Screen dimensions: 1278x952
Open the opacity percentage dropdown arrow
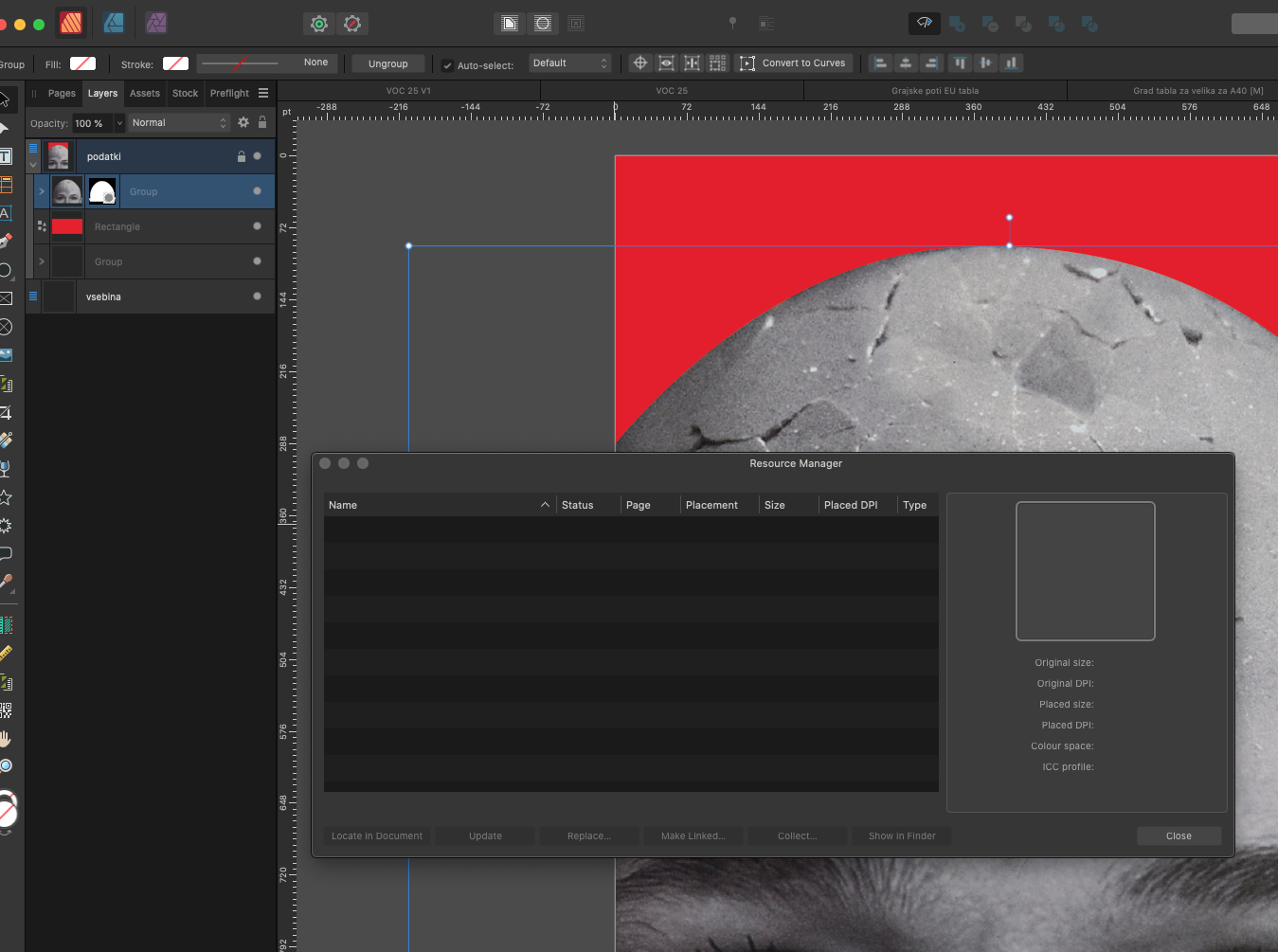(x=119, y=123)
